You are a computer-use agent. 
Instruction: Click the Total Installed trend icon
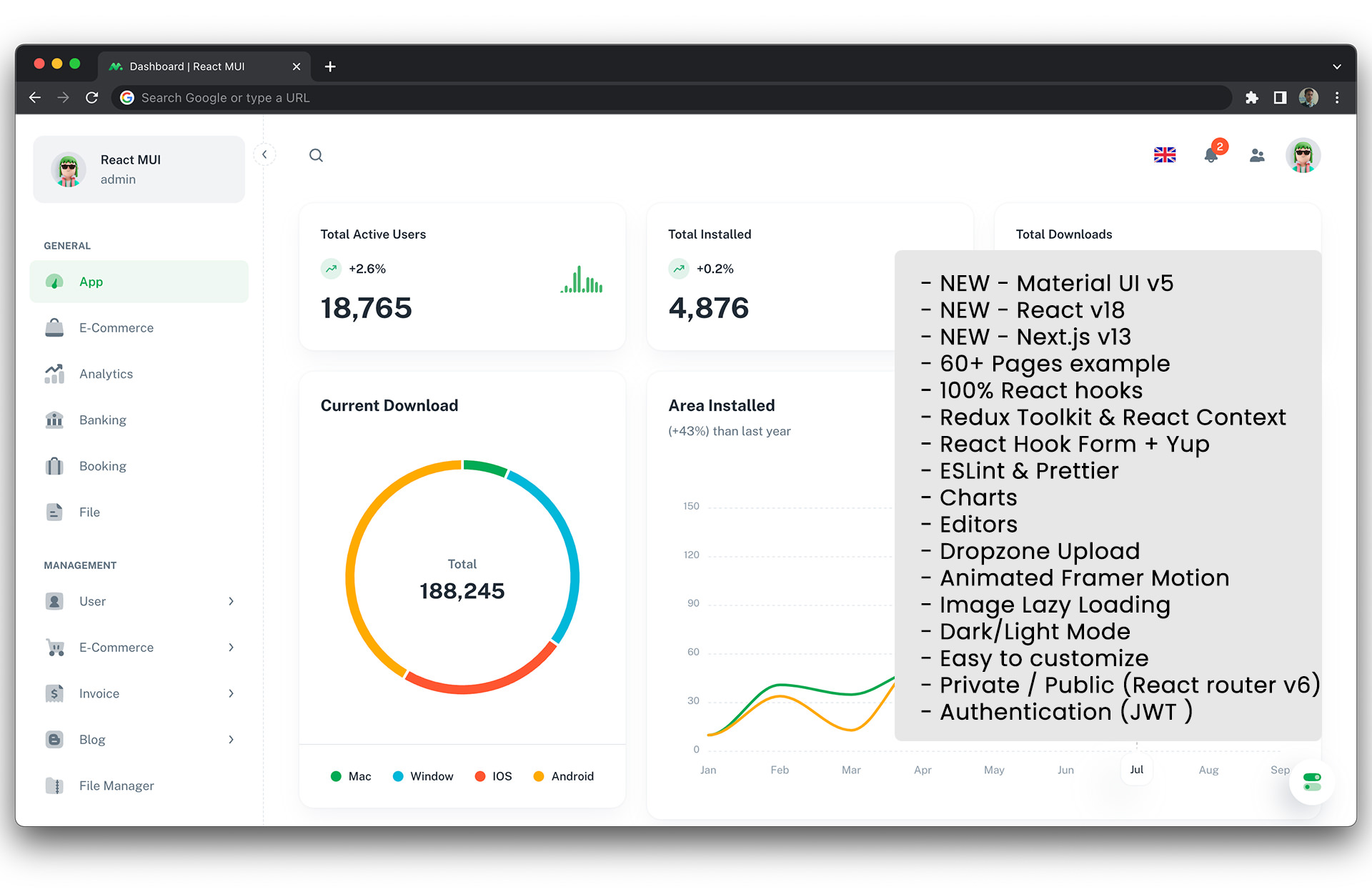[679, 269]
